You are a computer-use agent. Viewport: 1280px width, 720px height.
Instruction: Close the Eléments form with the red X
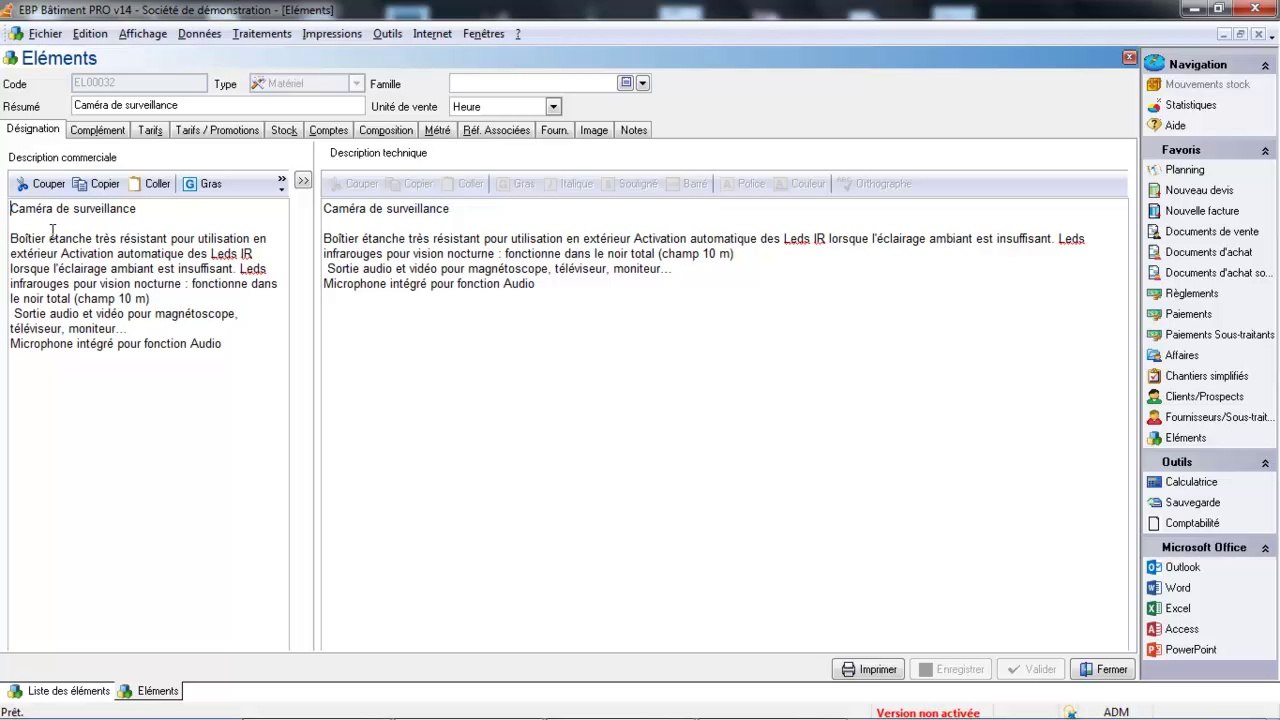pyautogui.click(x=1129, y=58)
